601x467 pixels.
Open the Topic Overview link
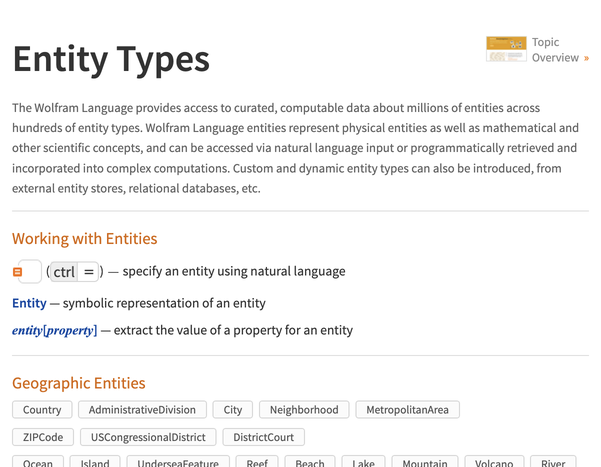point(559,50)
